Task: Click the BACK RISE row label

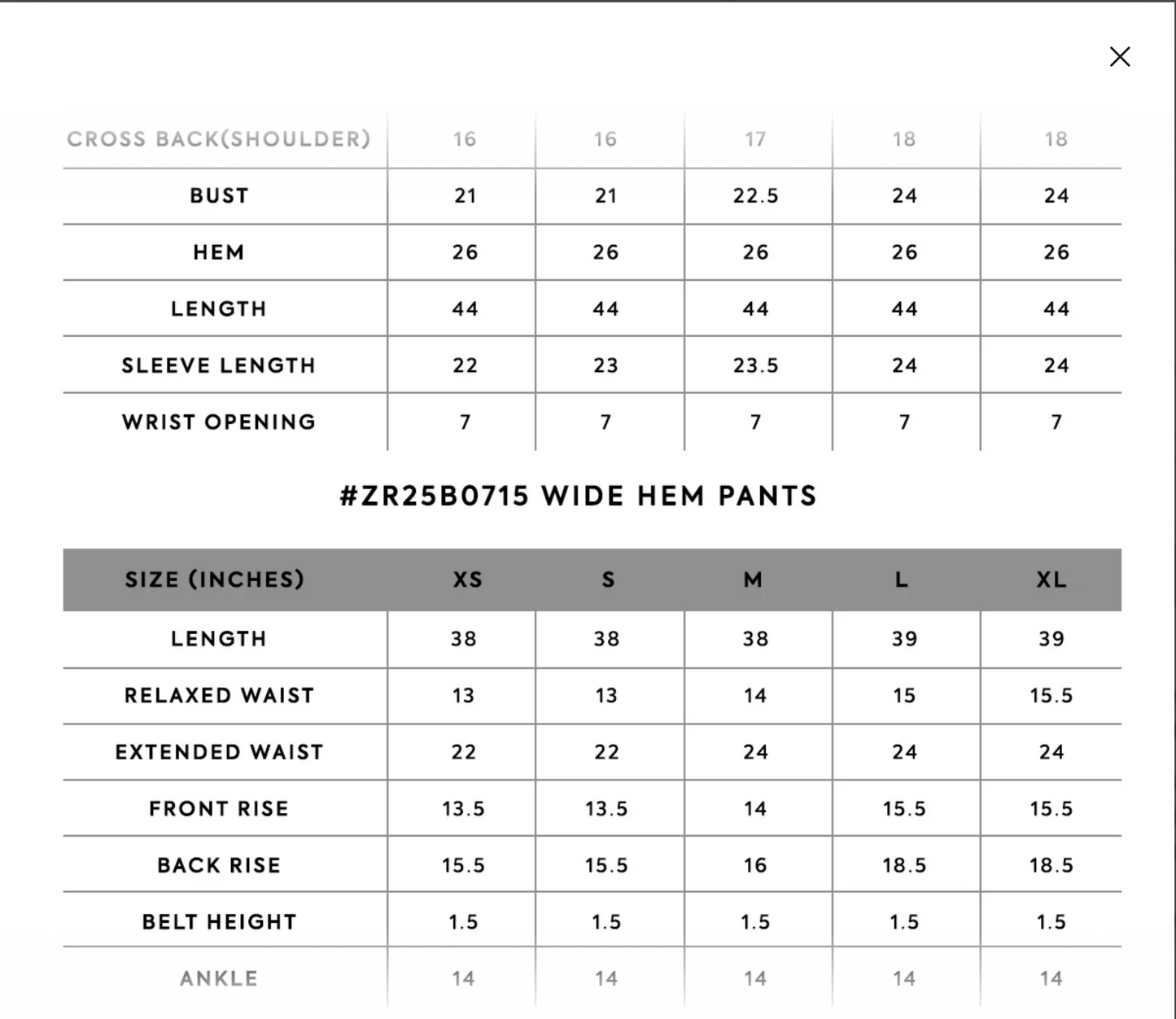Action: [219, 865]
